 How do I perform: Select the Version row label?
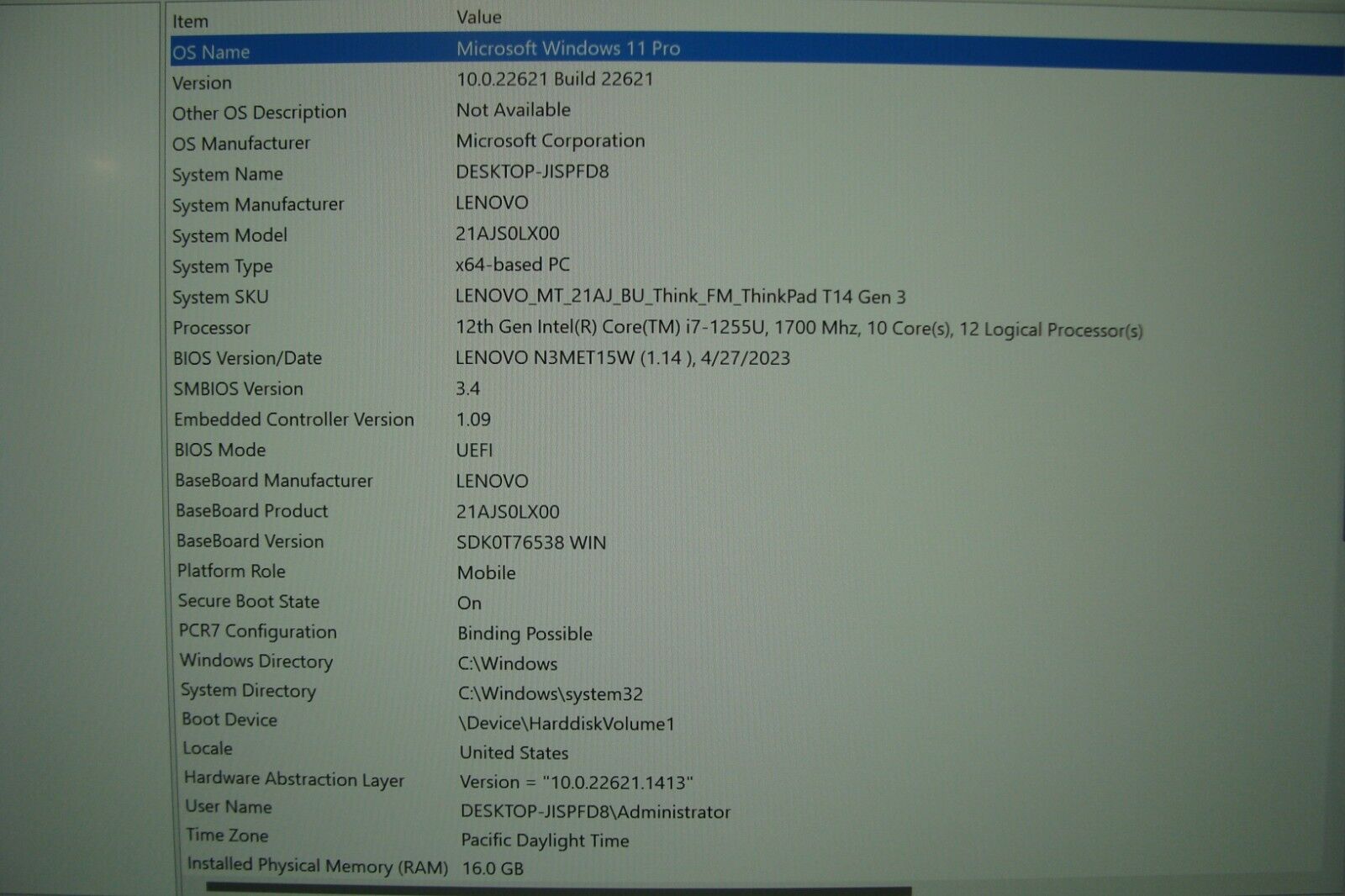coord(202,83)
